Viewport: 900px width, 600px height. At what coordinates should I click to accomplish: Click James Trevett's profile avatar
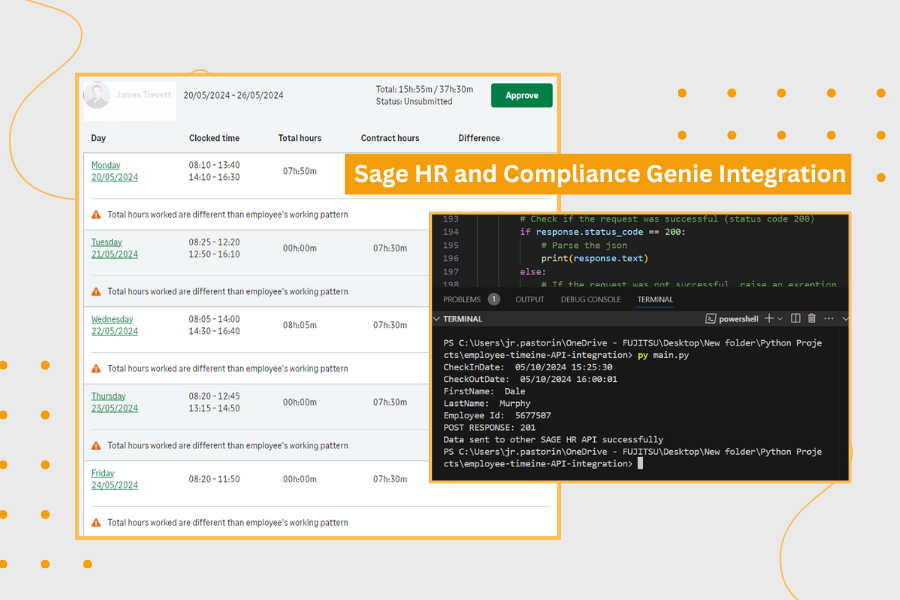(x=97, y=96)
